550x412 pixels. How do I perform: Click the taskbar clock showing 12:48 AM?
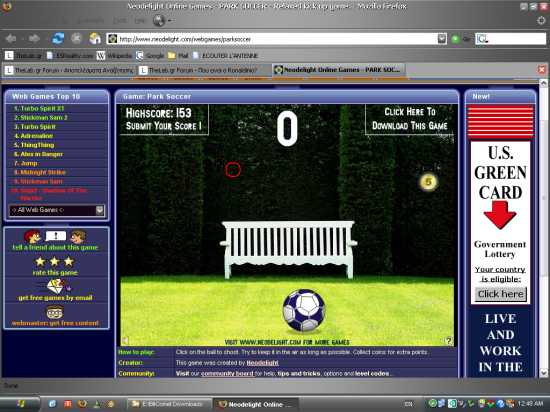tap(531, 404)
